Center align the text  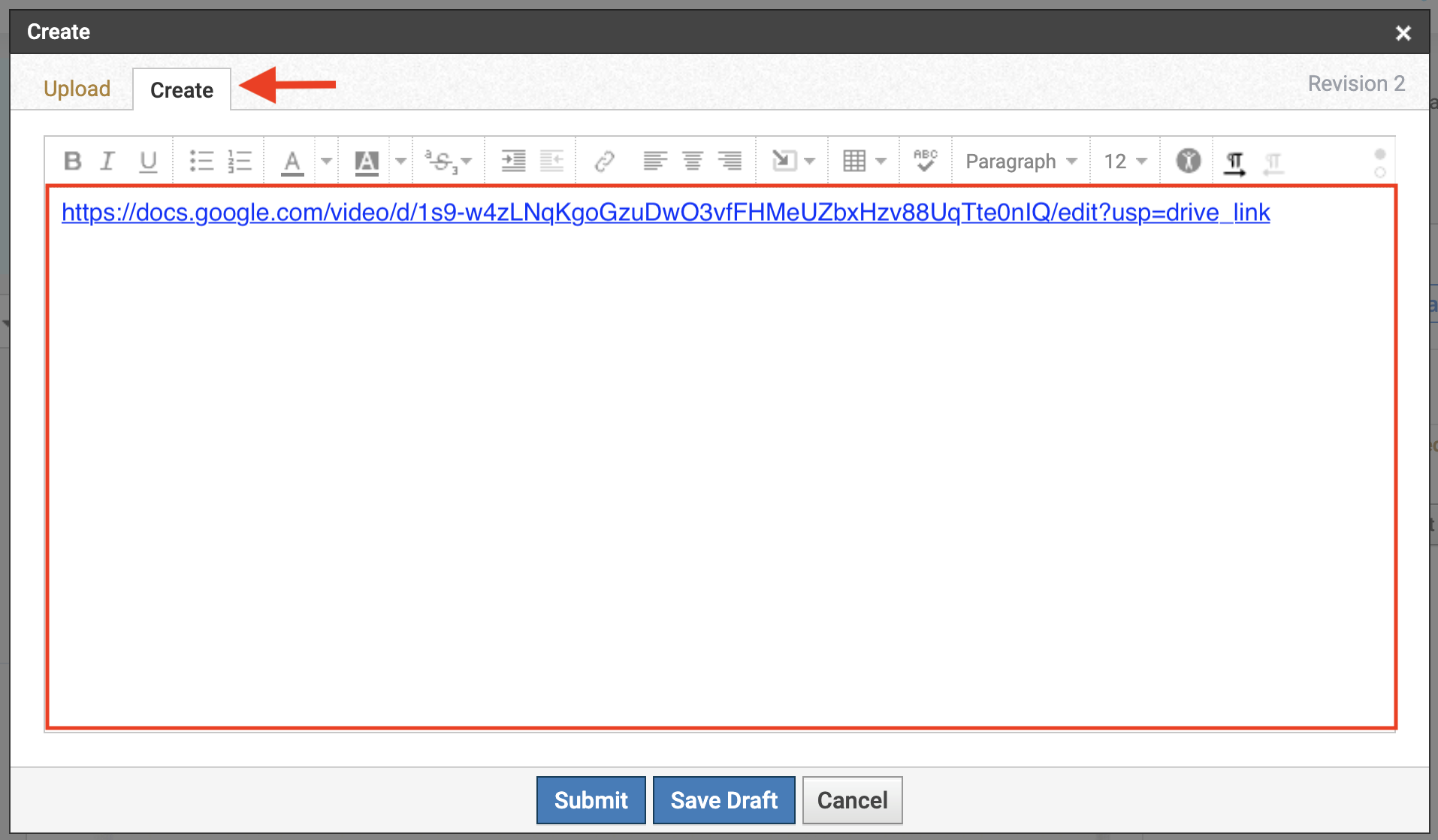click(693, 161)
